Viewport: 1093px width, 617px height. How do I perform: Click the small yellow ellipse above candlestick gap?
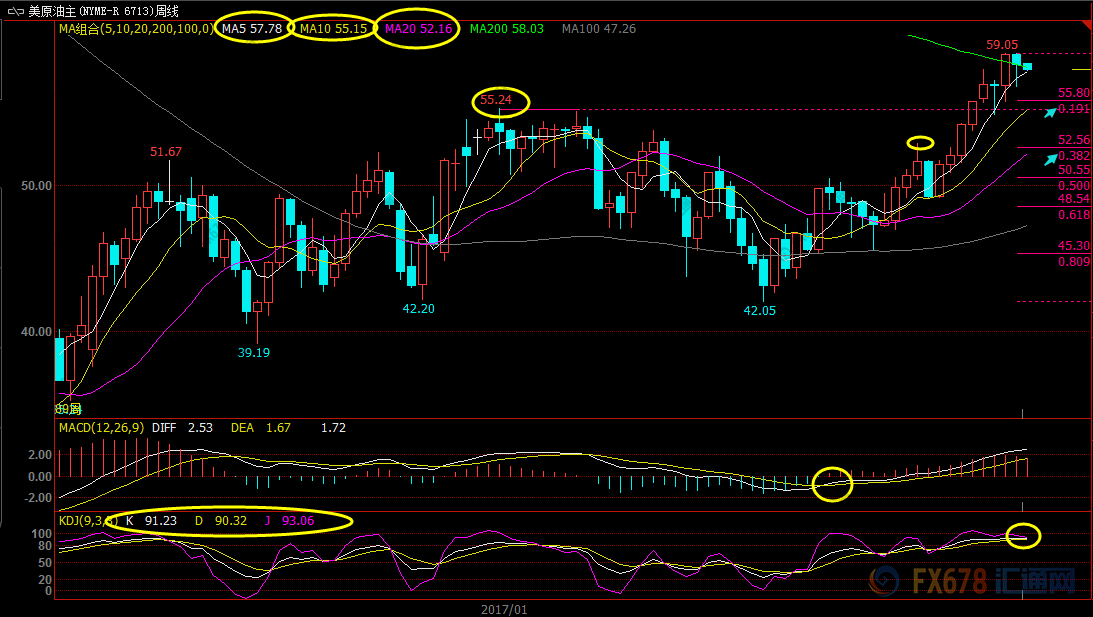920,143
